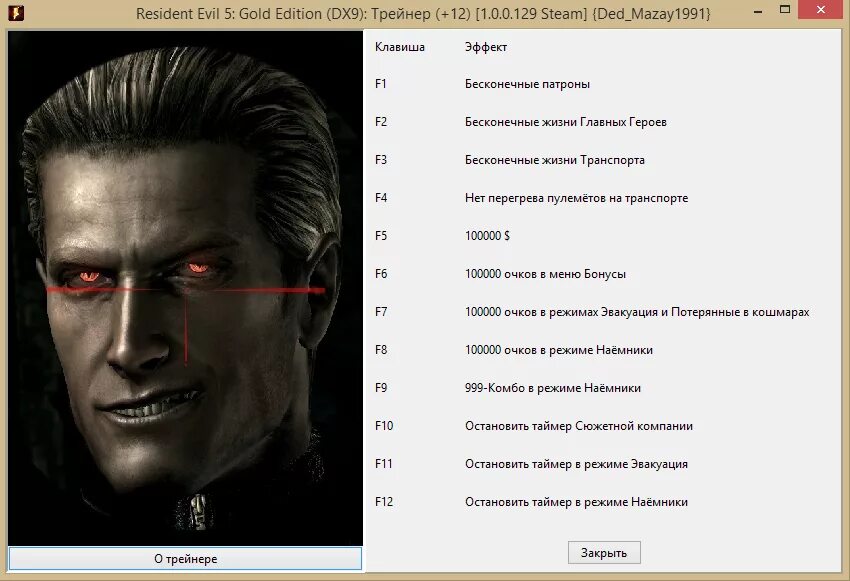Viewport: 850px width, 581px height.
Task: Click "Остановить таймер в режиме Наёмники" text
Action: click(x=576, y=501)
